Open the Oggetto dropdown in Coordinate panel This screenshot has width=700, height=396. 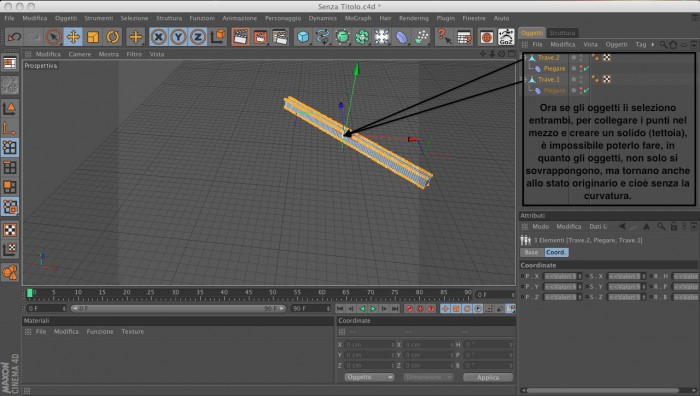369,377
